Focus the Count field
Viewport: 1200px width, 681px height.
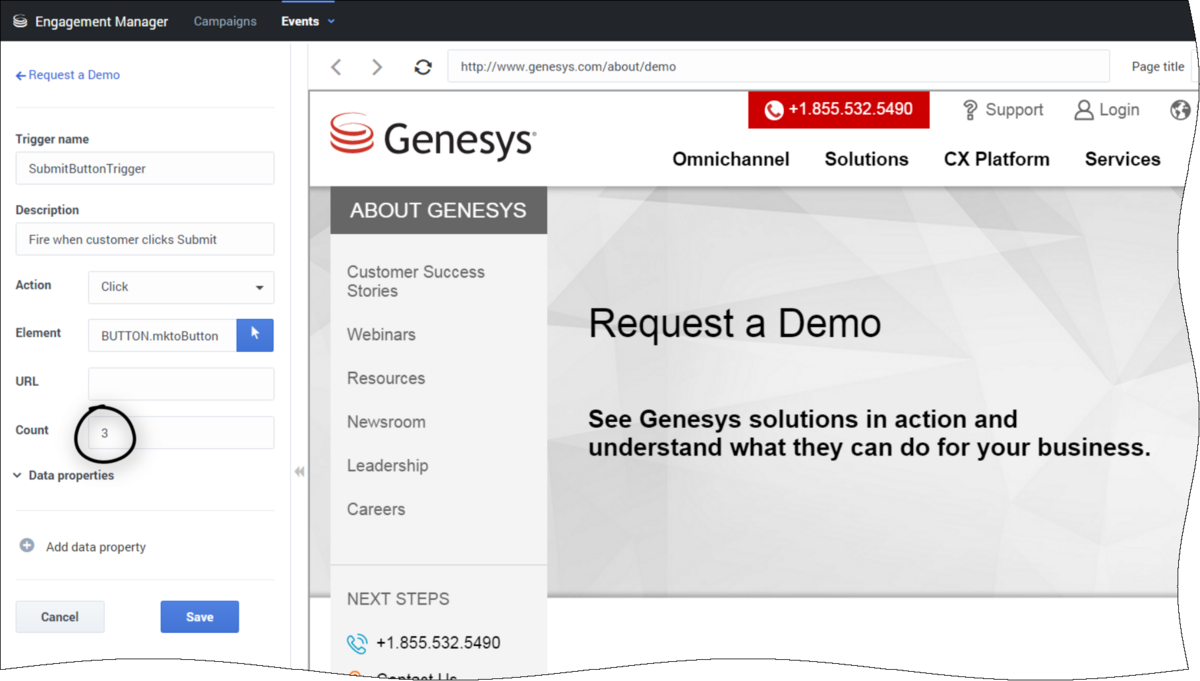(x=181, y=433)
